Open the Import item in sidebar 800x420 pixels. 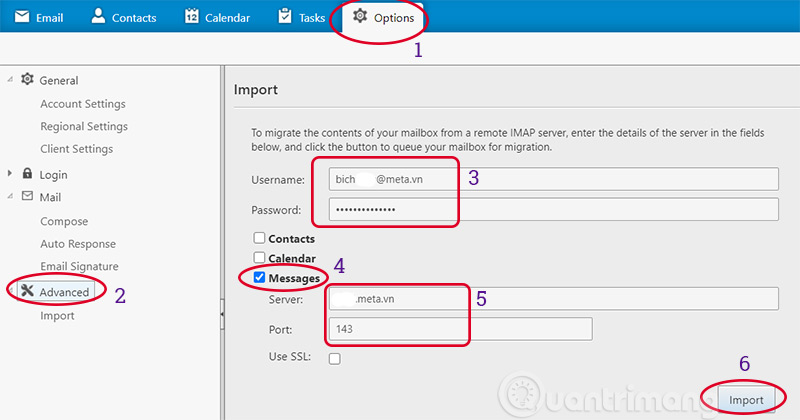[x=57, y=315]
